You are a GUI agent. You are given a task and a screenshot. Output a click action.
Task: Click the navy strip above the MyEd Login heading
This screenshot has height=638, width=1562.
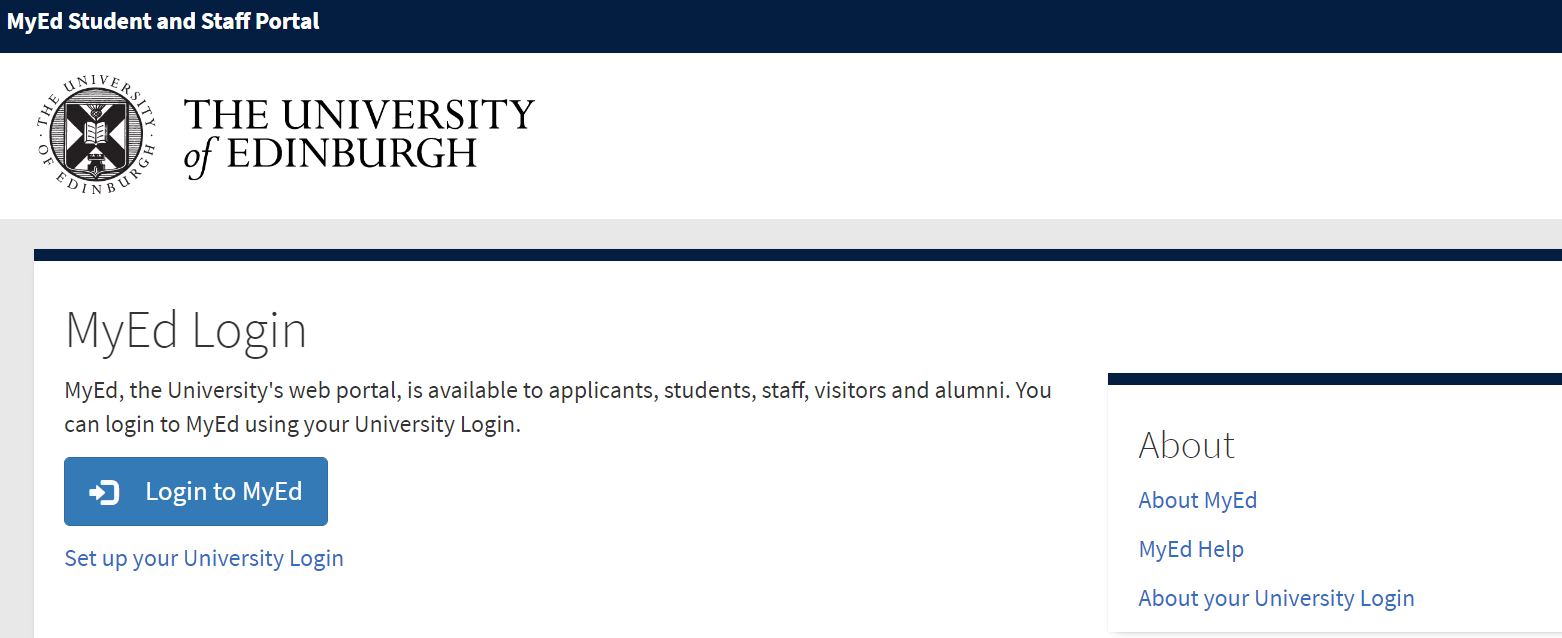pyautogui.click(x=797, y=255)
